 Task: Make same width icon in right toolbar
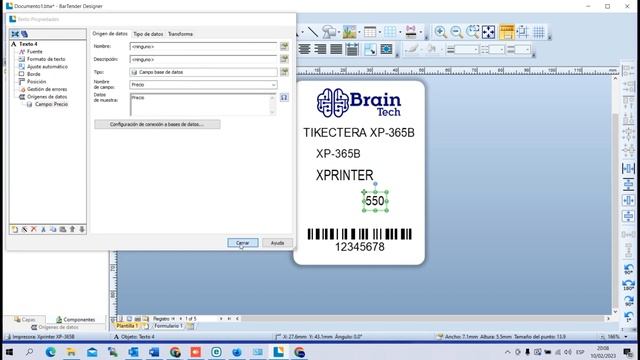629,168
